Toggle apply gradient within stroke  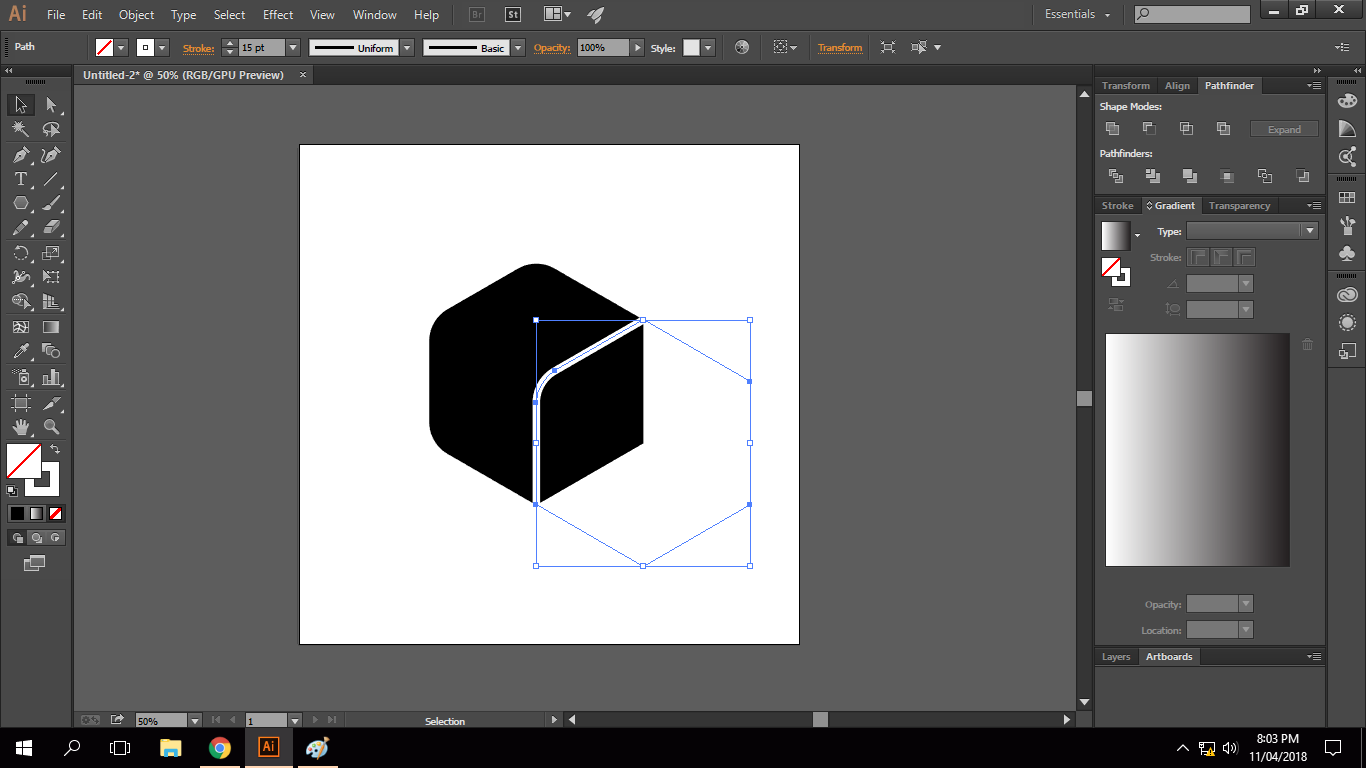(1198, 257)
